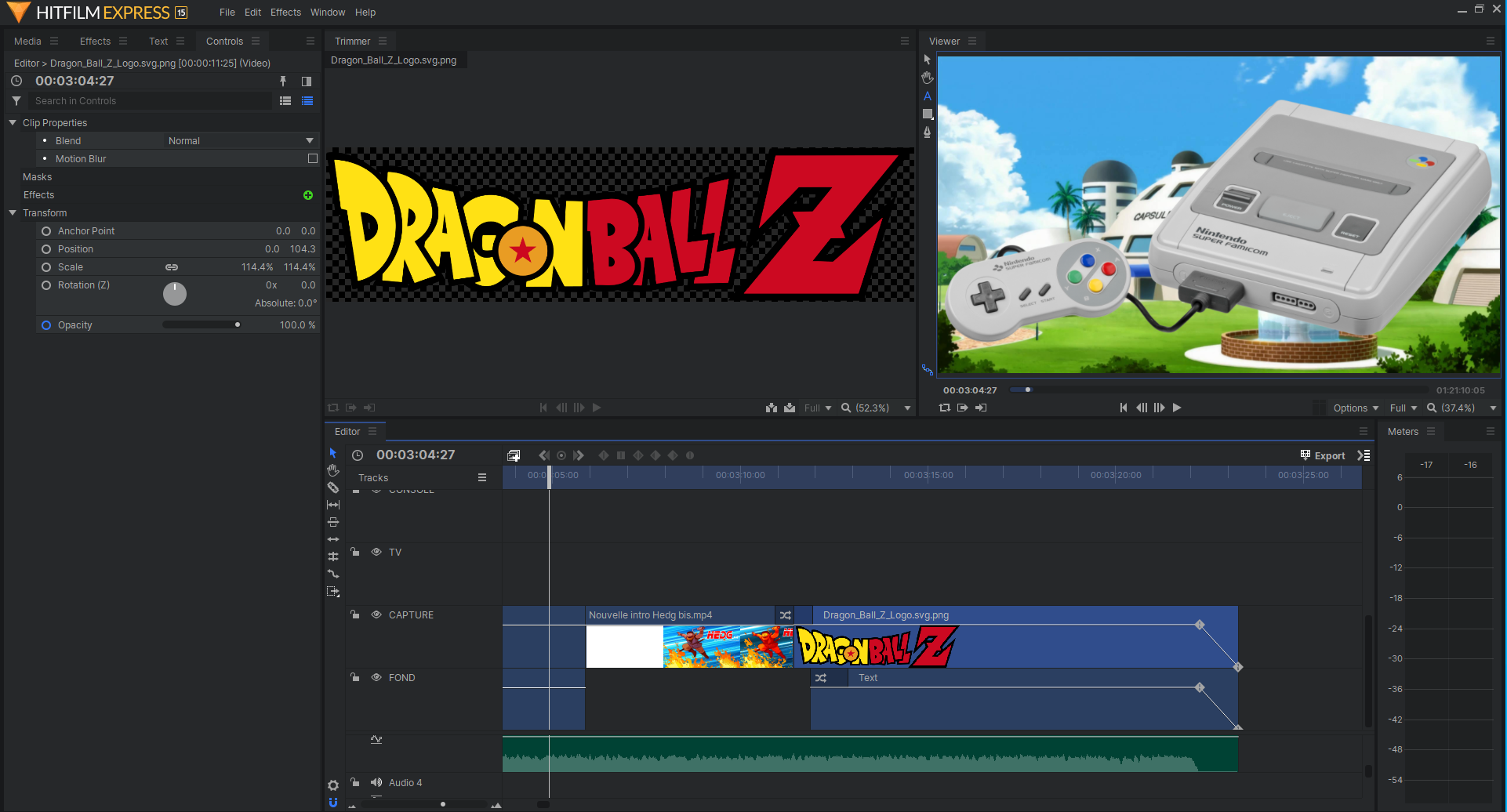Image resolution: width=1507 pixels, height=812 pixels.
Task: Collapse the Clip Properties section
Action: 13,123
